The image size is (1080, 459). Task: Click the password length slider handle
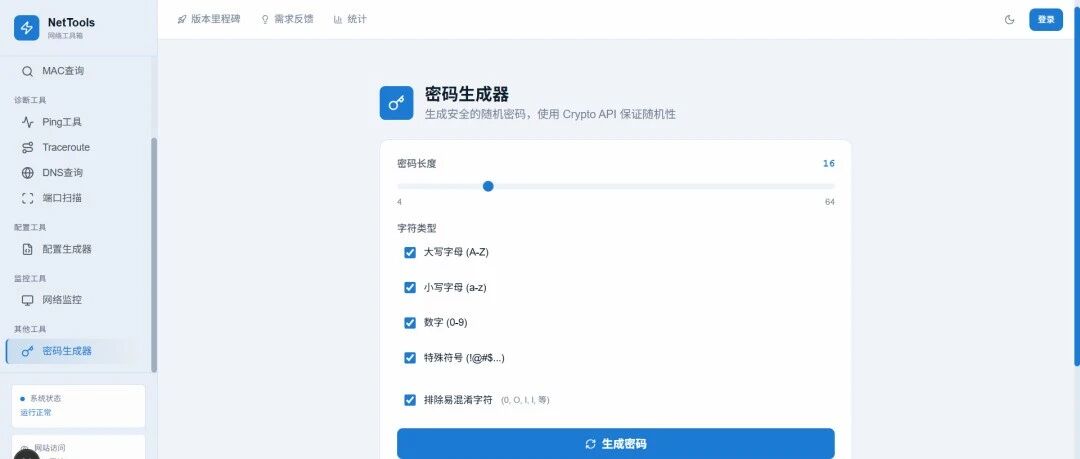(488, 186)
